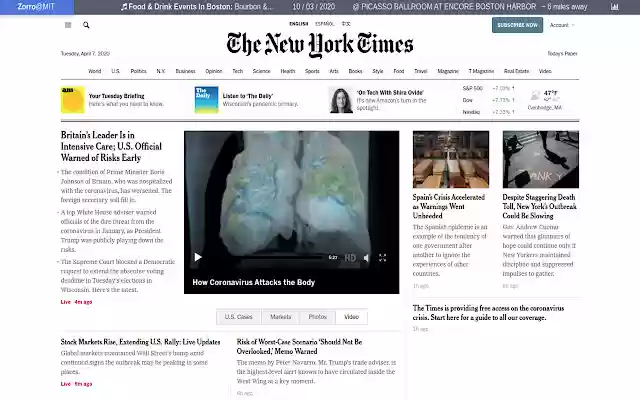Open the Real Estate section

[516, 71]
